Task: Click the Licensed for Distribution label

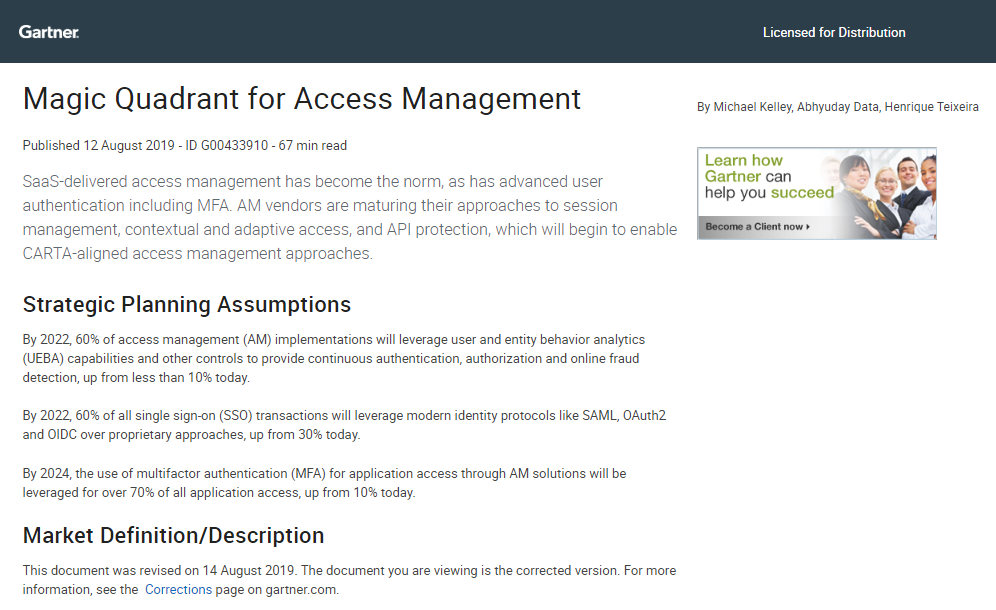Action: tap(834, 32)
